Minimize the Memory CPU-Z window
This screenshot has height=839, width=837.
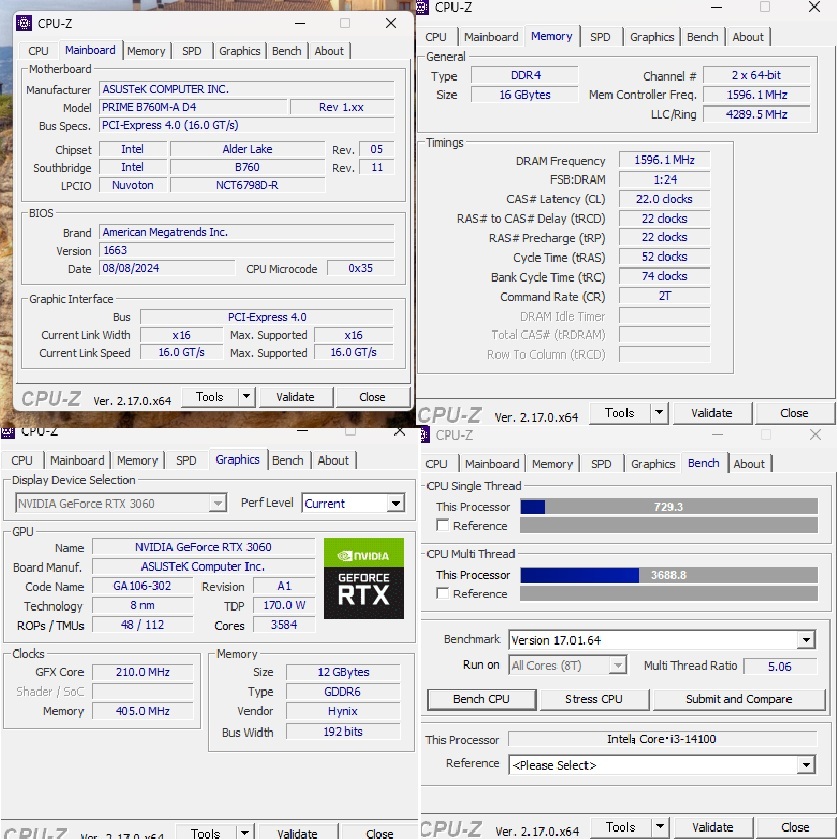tap(716, 7)
